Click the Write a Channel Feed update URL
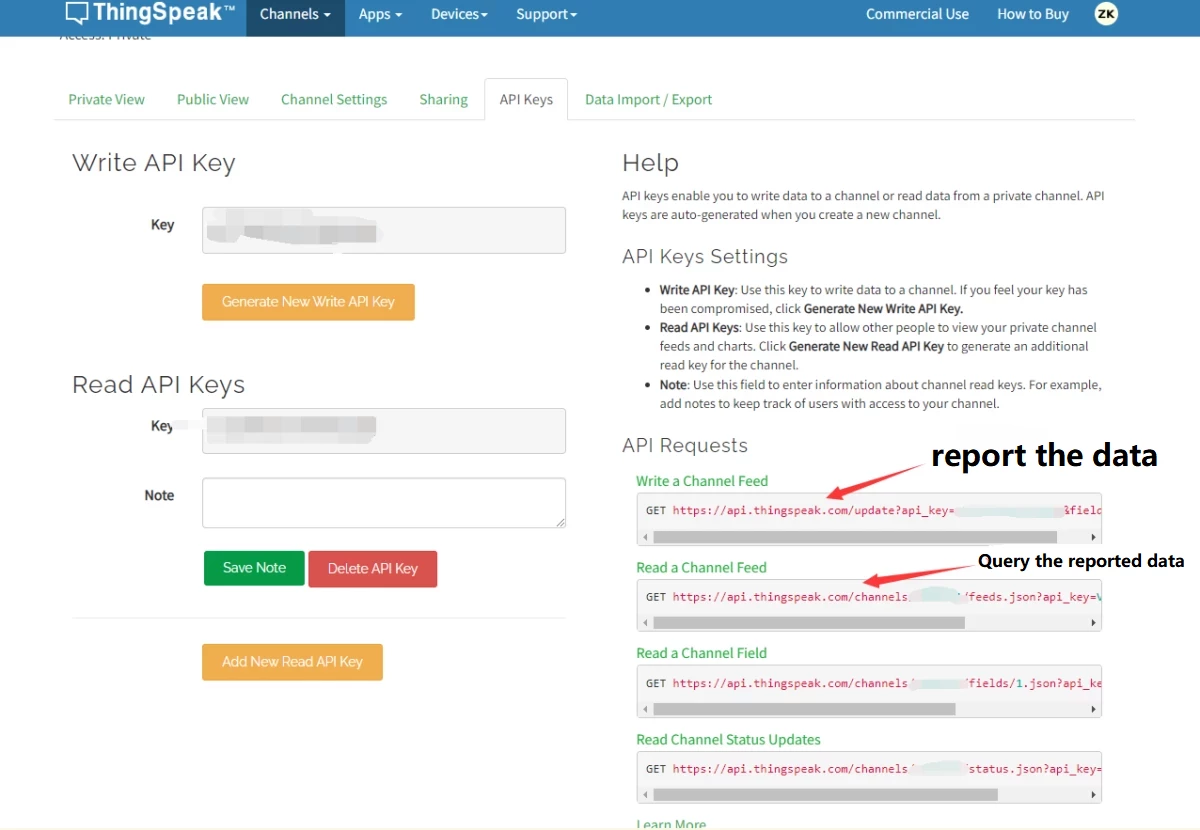1200x830 pixels. tap(886, 510)
